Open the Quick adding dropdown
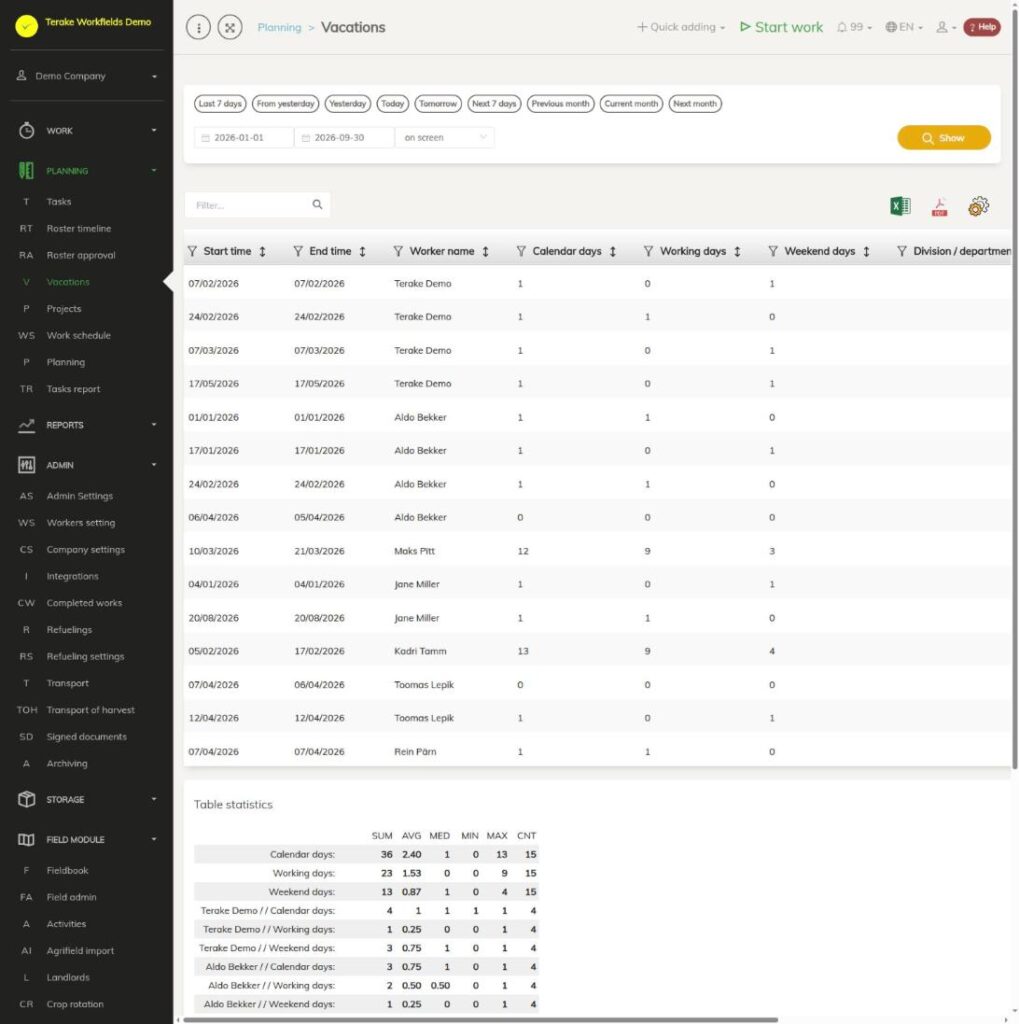 681,27
